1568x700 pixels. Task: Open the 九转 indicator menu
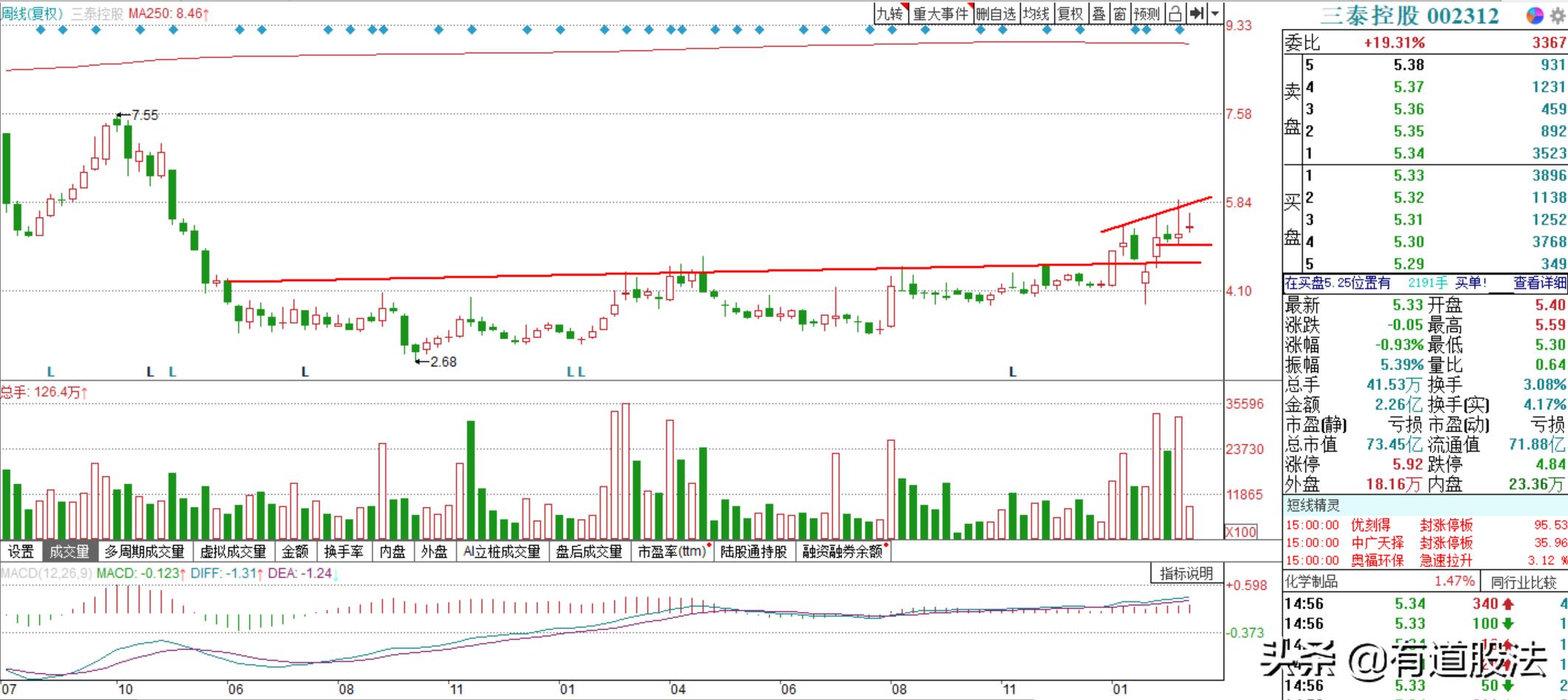(890, 13)
